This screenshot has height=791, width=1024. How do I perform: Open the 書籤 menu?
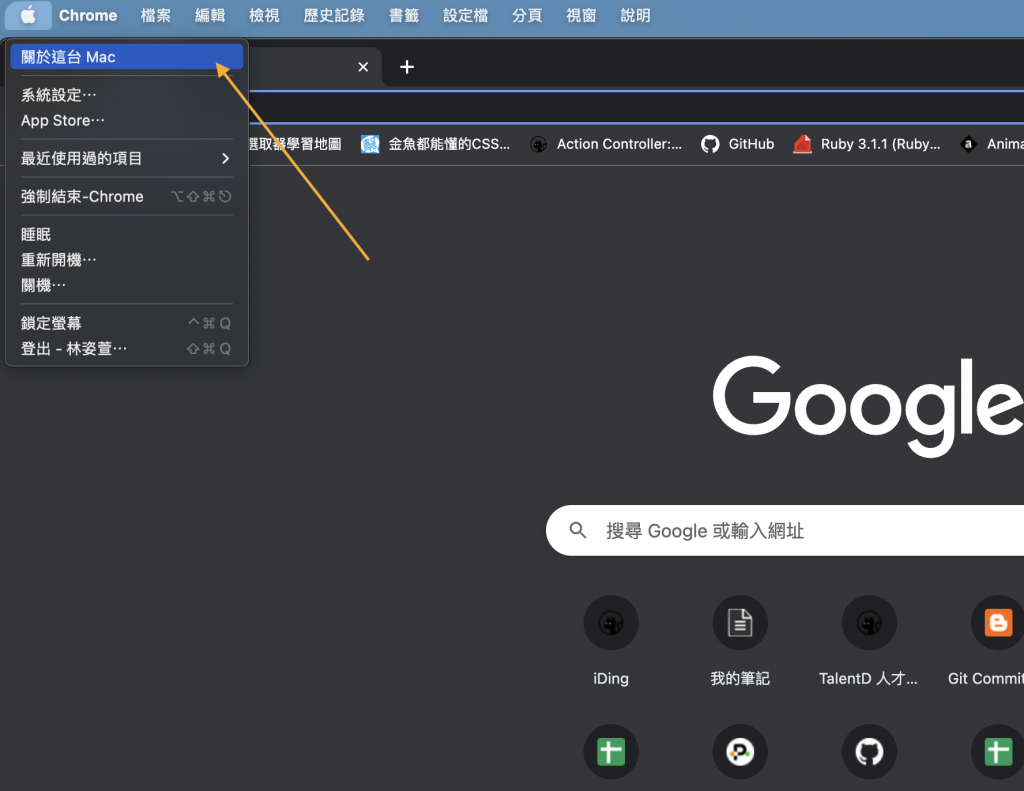pos(404,15)
